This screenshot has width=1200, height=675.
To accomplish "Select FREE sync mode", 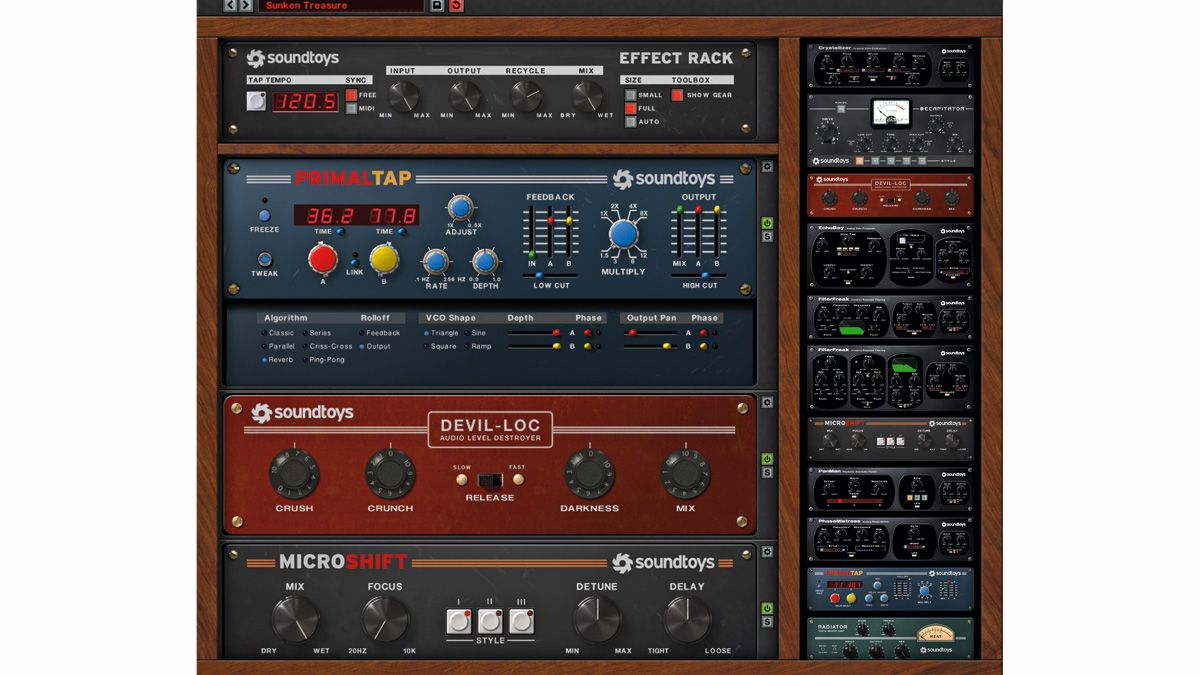I will [x=352, y=96].
